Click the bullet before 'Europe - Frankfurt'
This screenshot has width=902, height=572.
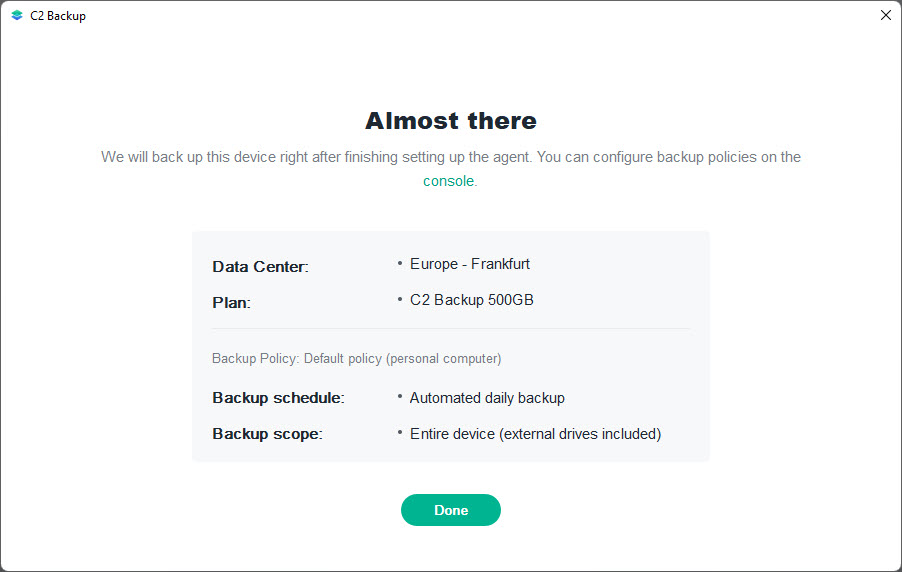click(400, 263)
